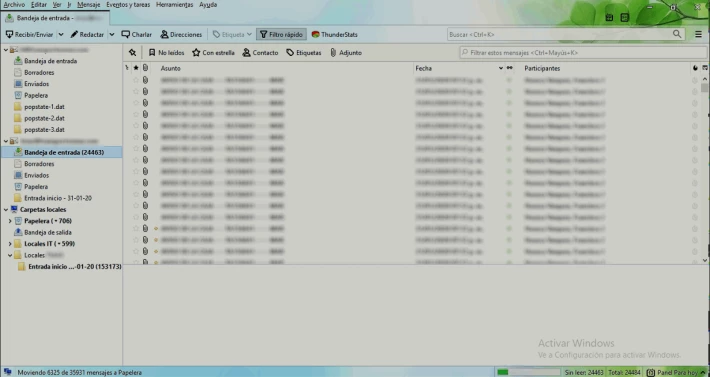Viewport: 710px width, 377px height.
Task: Select the Bandeja de salida folder
Action: point(48,232)
